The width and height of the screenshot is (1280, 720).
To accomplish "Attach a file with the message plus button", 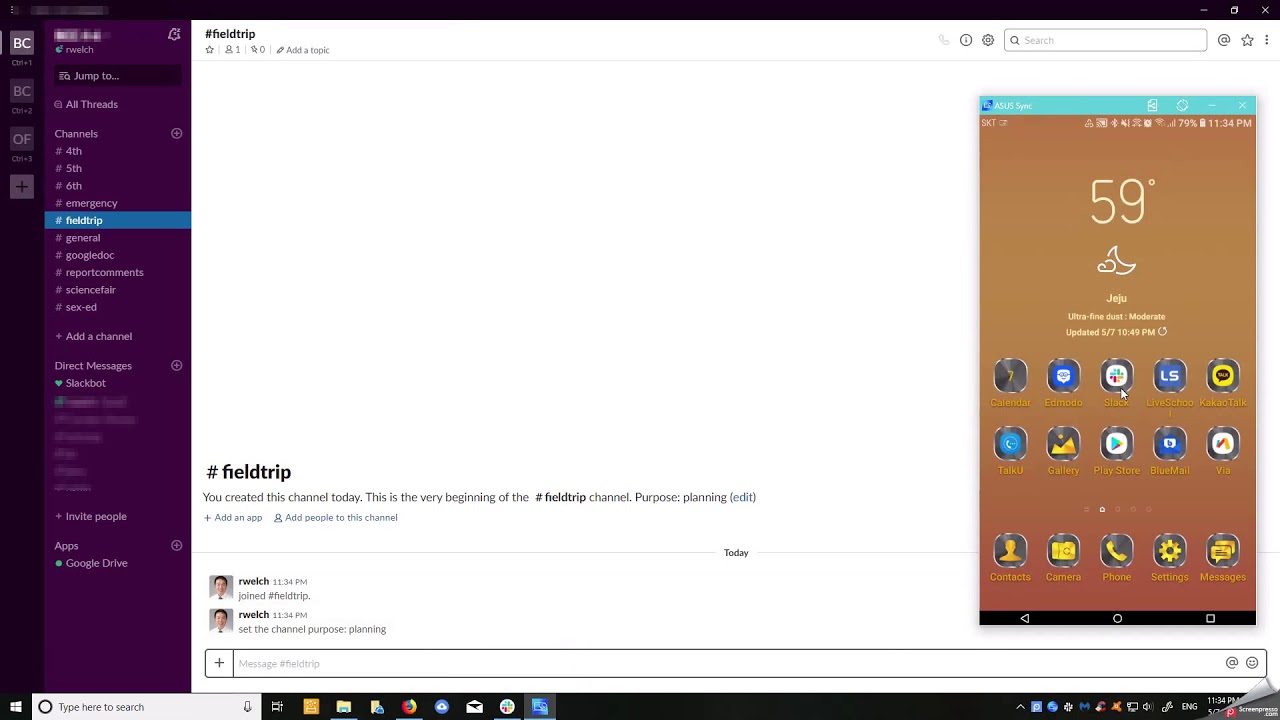I will click(x=219, y=663).
